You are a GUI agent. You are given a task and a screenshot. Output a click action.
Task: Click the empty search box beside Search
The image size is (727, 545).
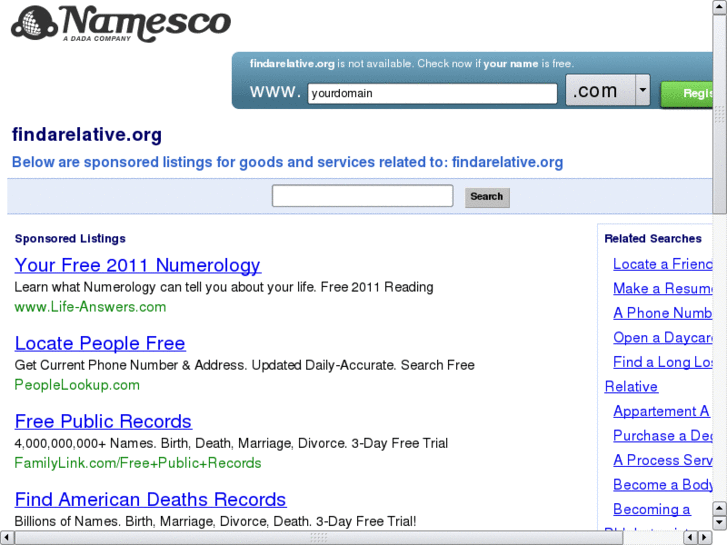363,196
